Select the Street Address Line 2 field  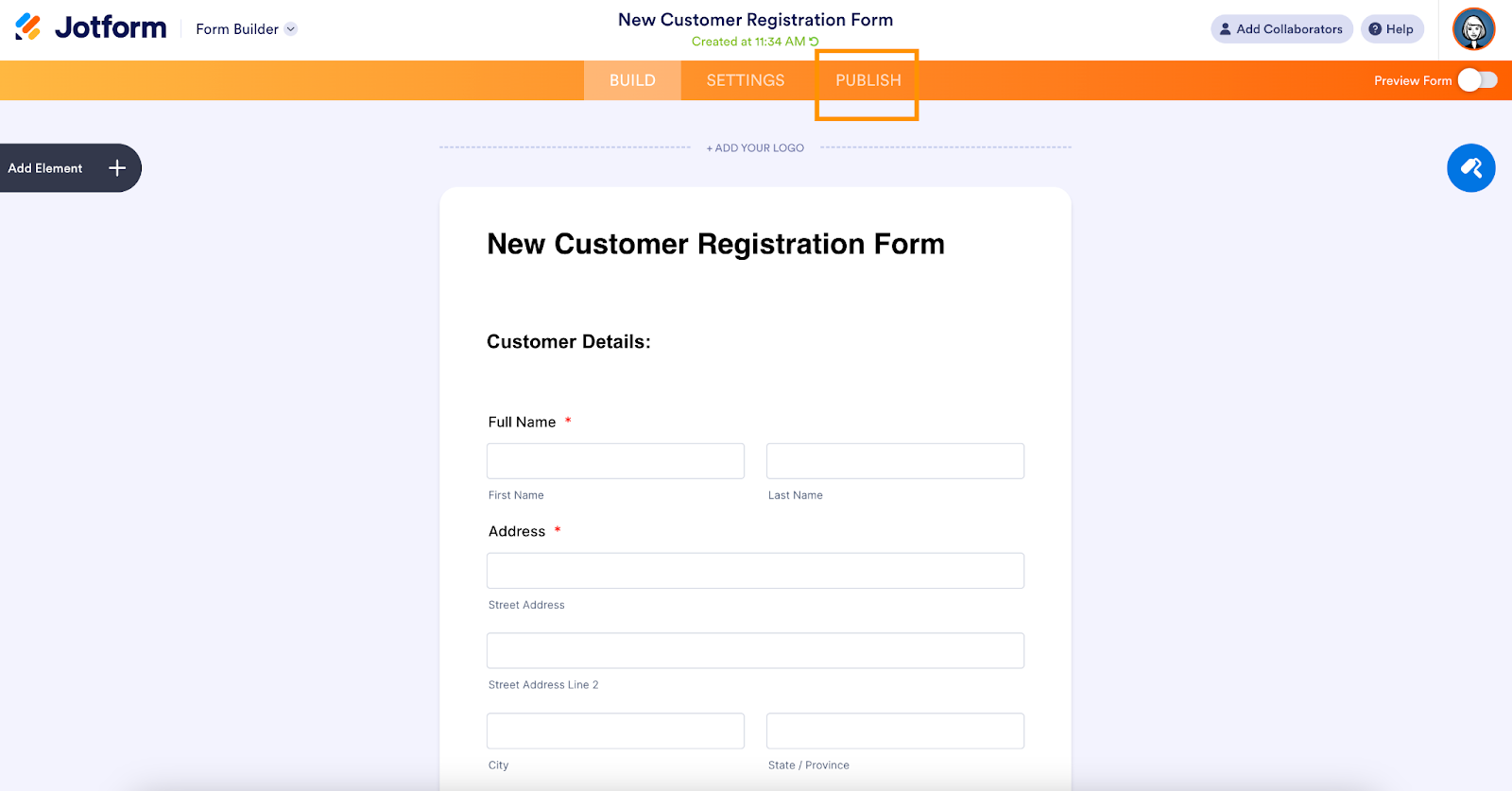point(755,651)
